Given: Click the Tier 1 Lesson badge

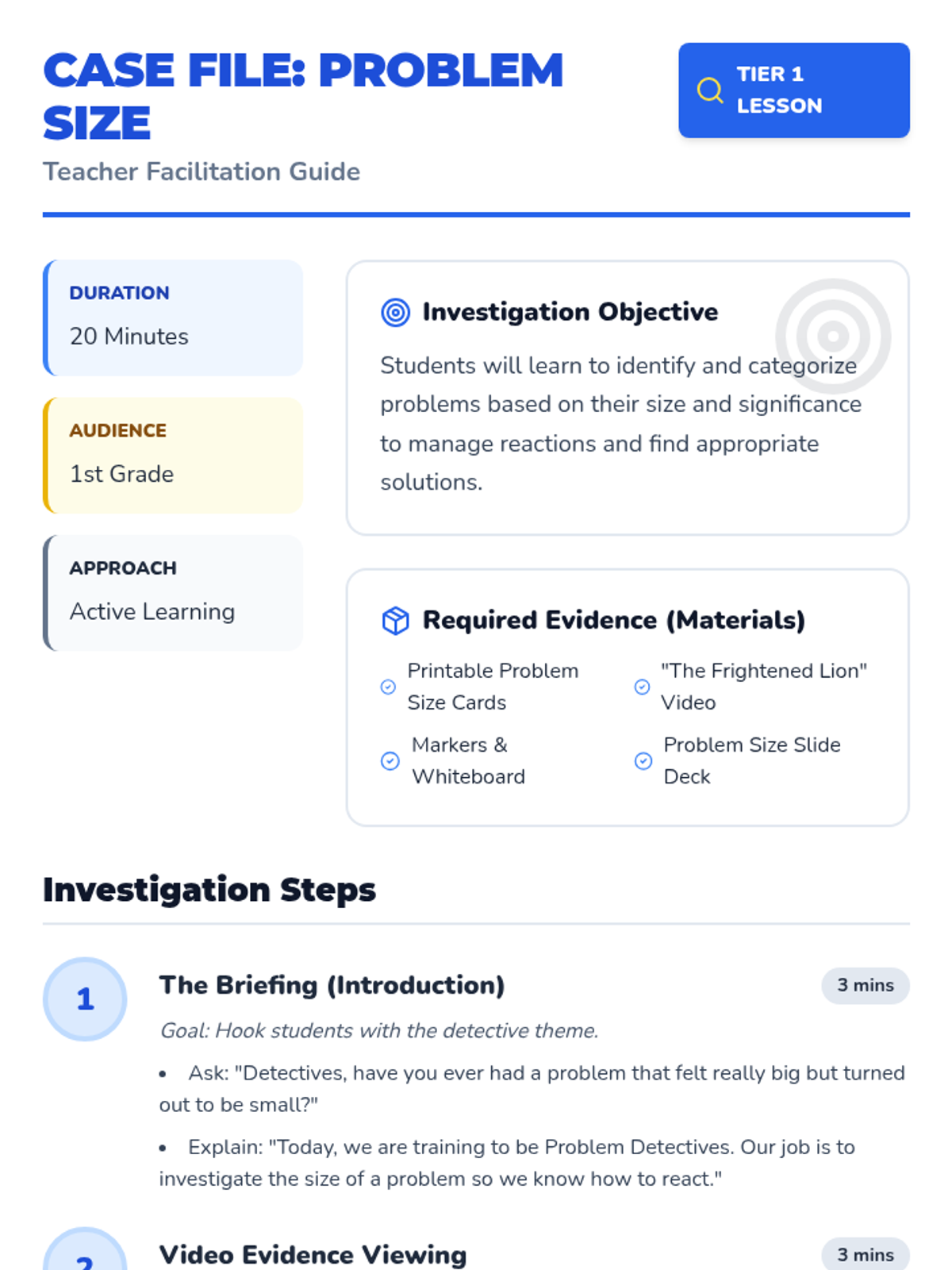Looking at the screenshot, I should 793,90.
